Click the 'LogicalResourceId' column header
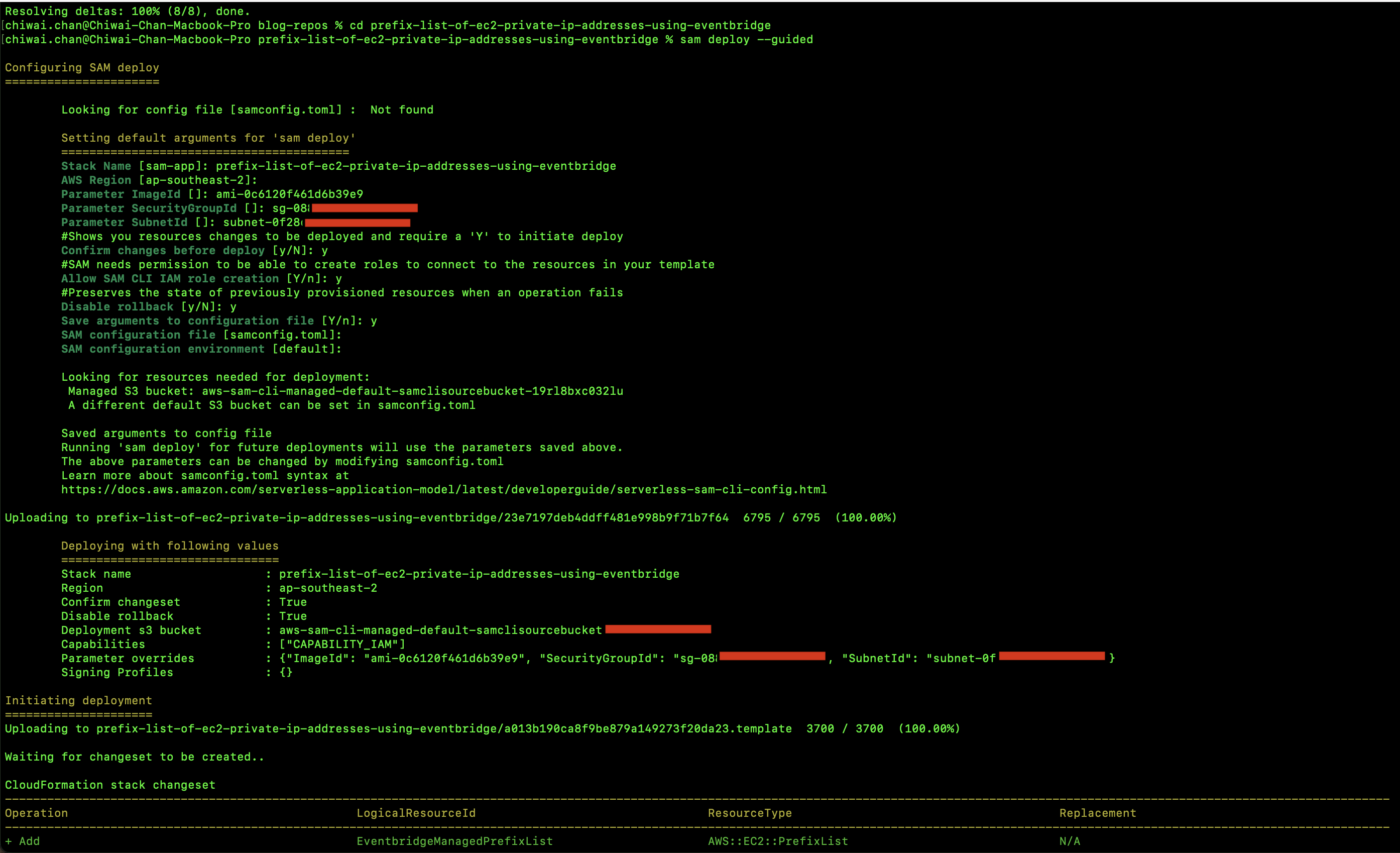Screen dimensions: 1400x853 point(416,813)
